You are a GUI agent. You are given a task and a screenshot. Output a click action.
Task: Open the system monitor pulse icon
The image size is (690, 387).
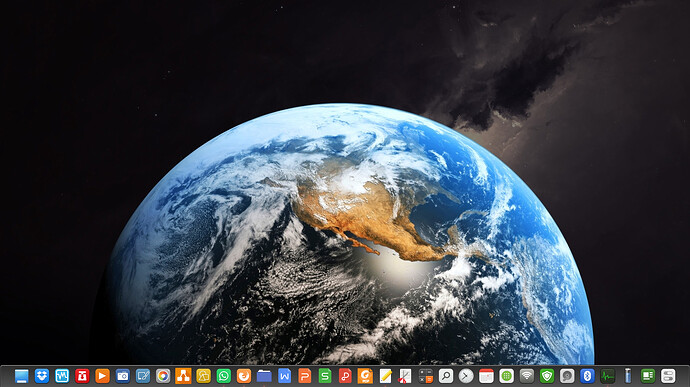click(x=608, y=376)
